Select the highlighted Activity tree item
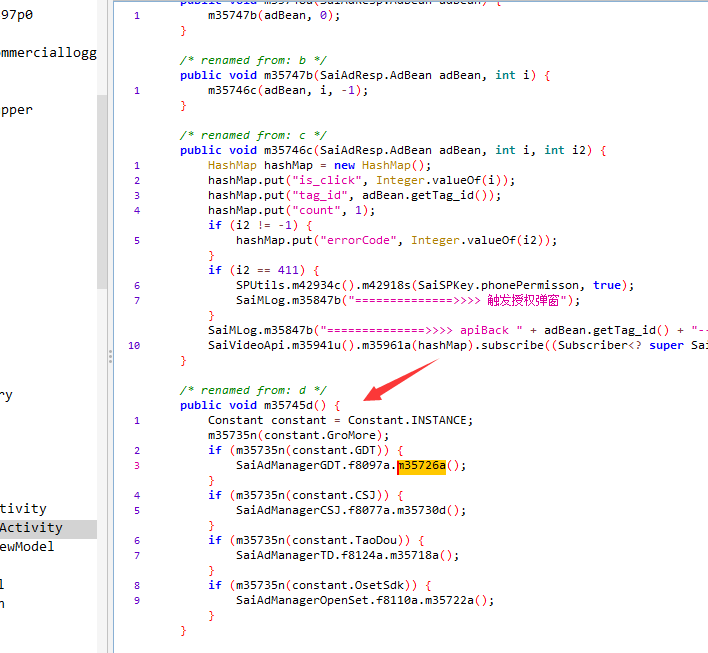Image resolution: width=708 pixels, height=653 pixels. [32, 528]
